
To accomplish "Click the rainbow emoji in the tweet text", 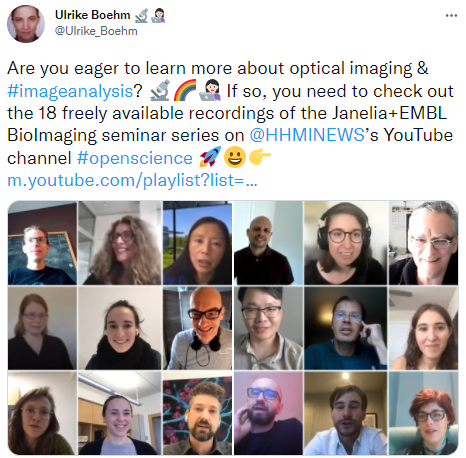I will pos(185,91).
